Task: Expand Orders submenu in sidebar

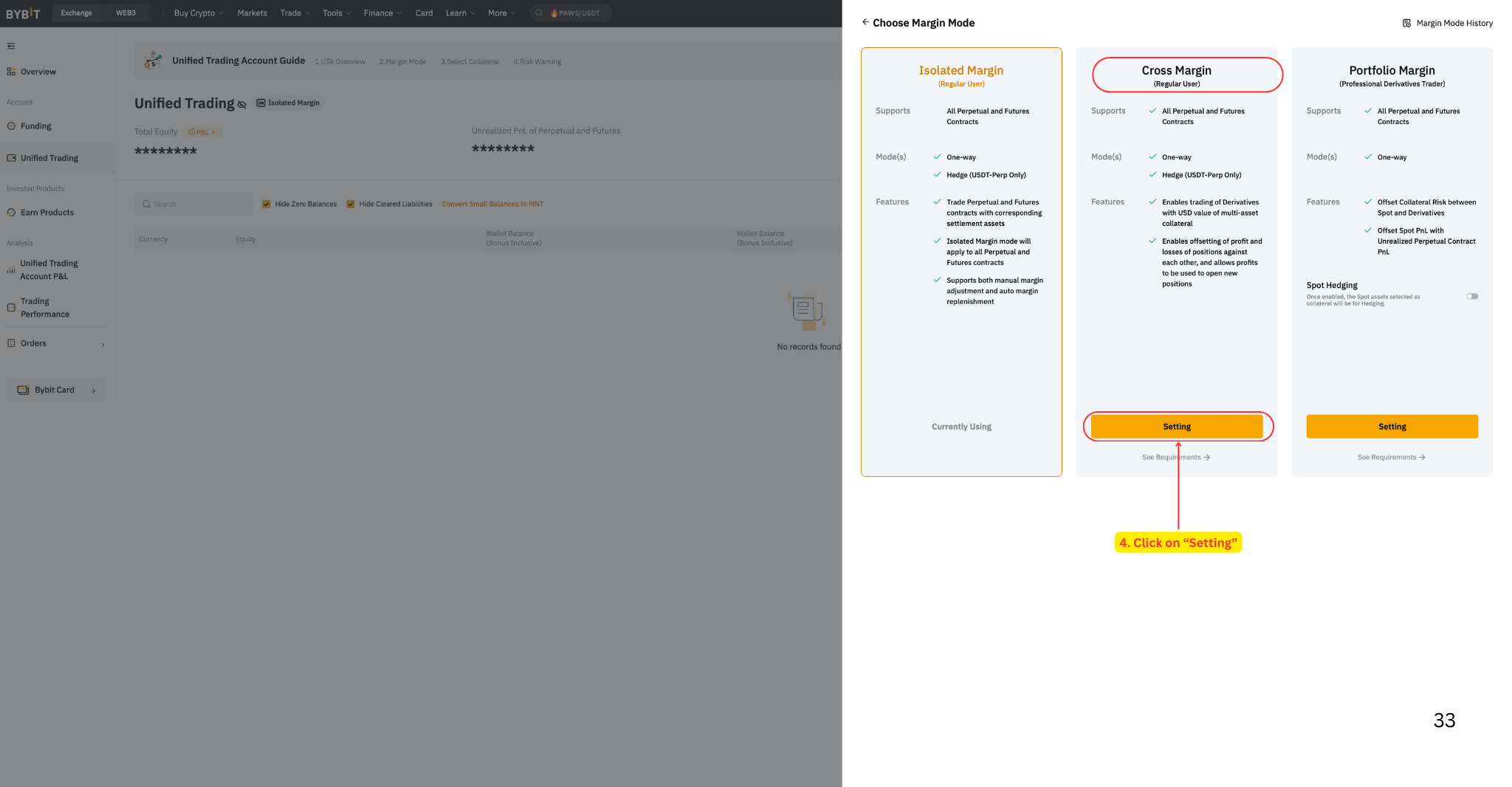Action: tap(103, 344)
